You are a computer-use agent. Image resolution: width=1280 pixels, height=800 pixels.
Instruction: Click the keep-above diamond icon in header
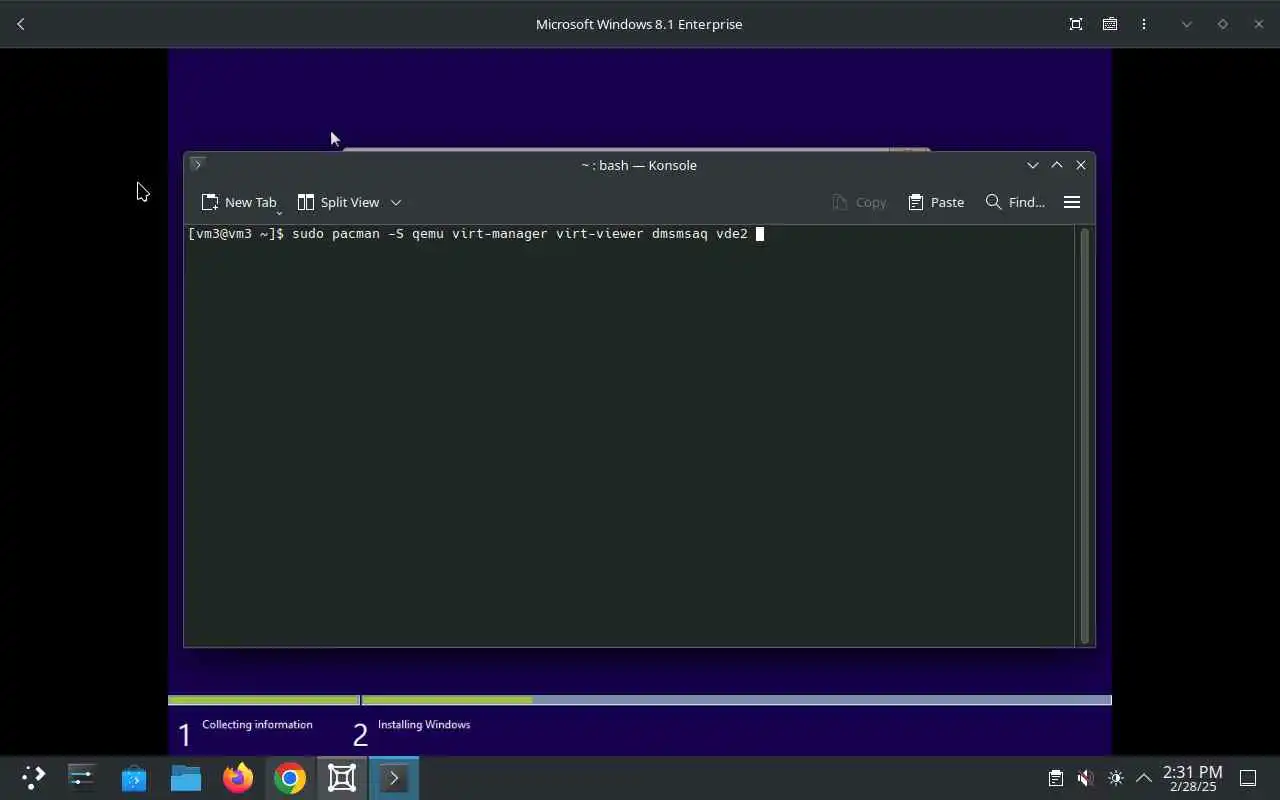click(1222, 24)
